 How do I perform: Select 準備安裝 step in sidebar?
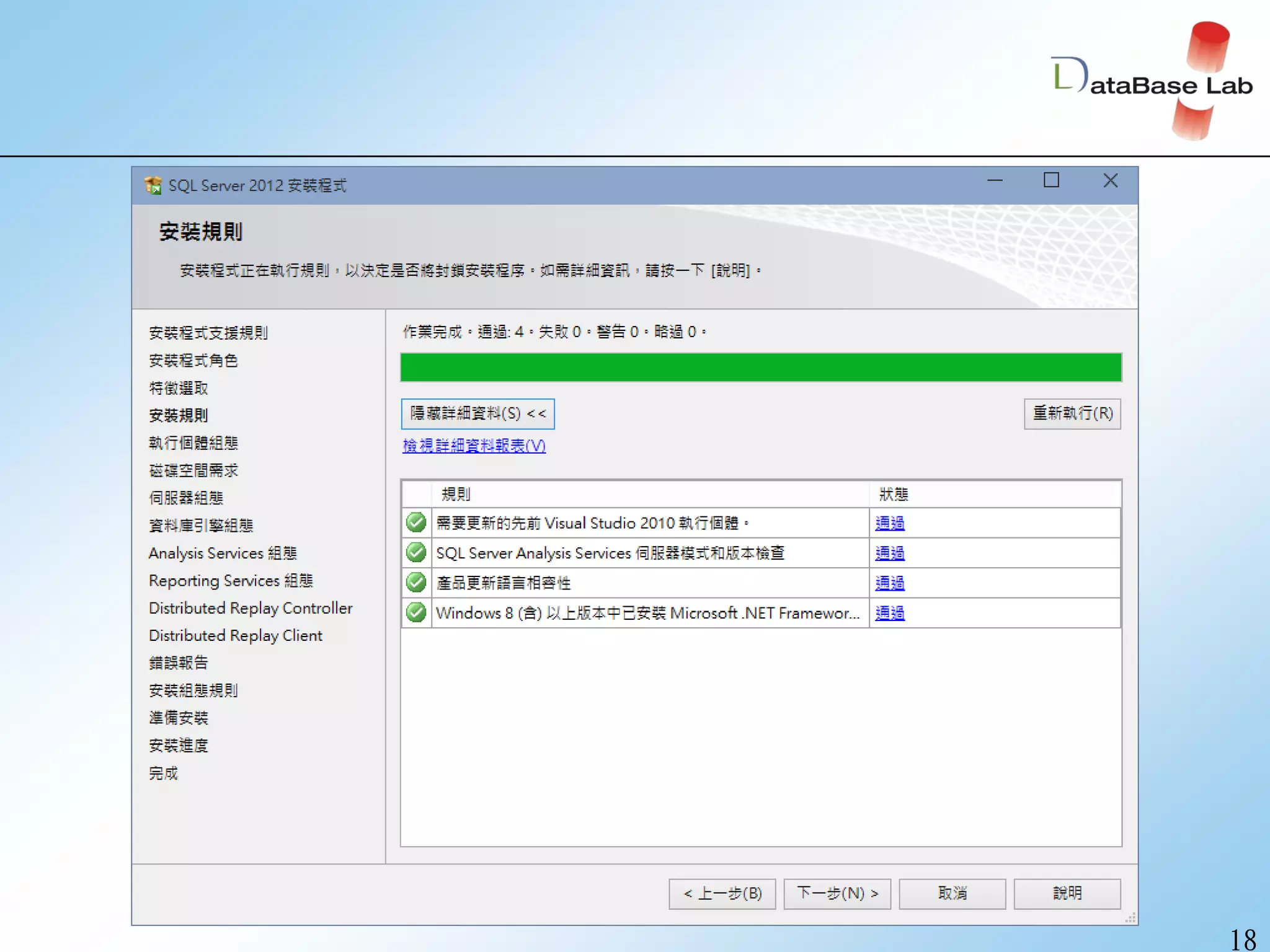[179, 718]
